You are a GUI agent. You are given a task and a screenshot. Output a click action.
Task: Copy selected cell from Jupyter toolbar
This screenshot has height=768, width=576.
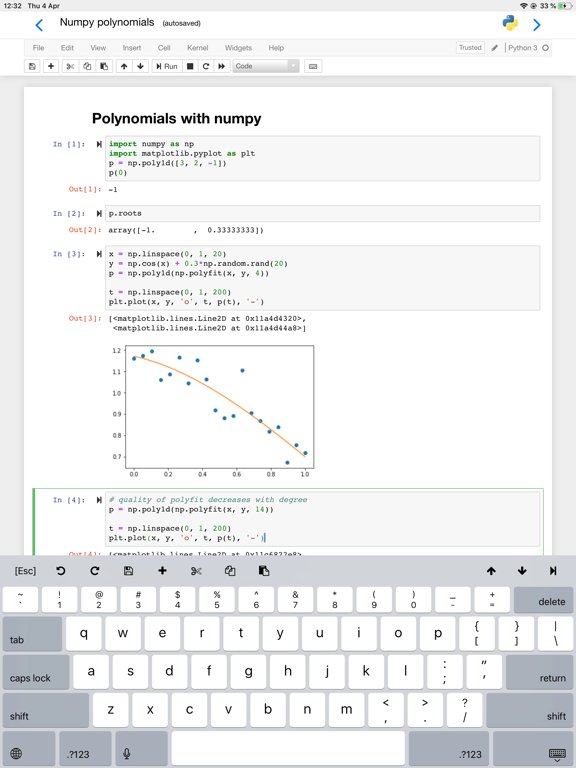coord(87,66)
